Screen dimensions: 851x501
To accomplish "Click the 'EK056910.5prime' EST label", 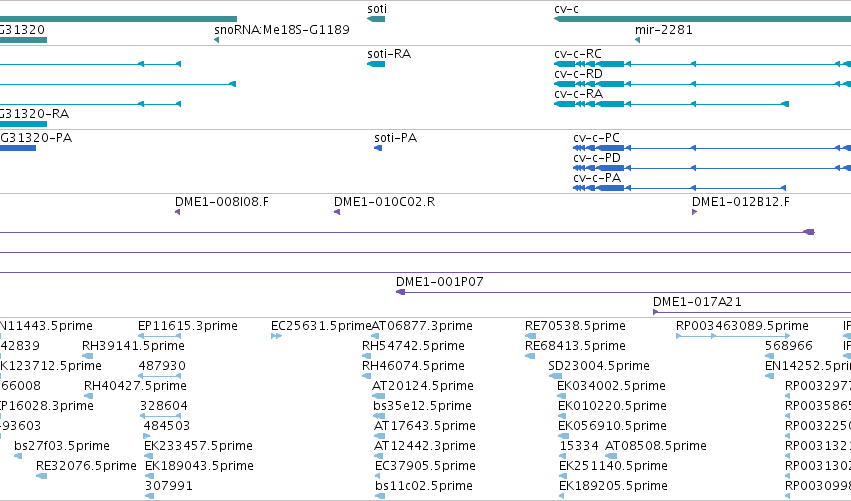I will [x=612, y=426].
